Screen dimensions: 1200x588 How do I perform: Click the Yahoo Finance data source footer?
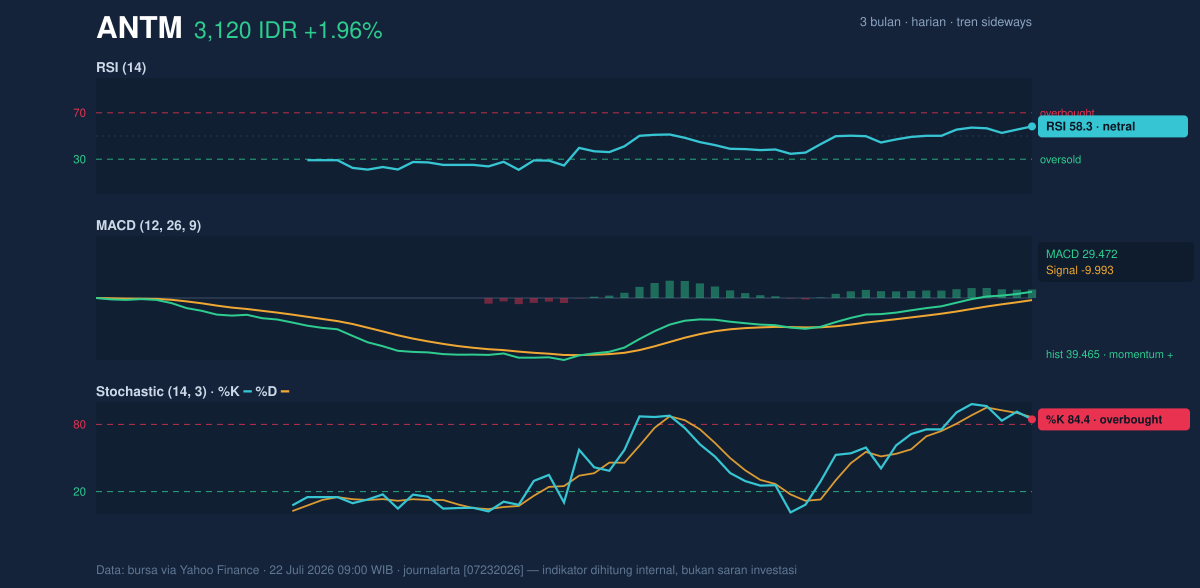click(x=446, y=570)
